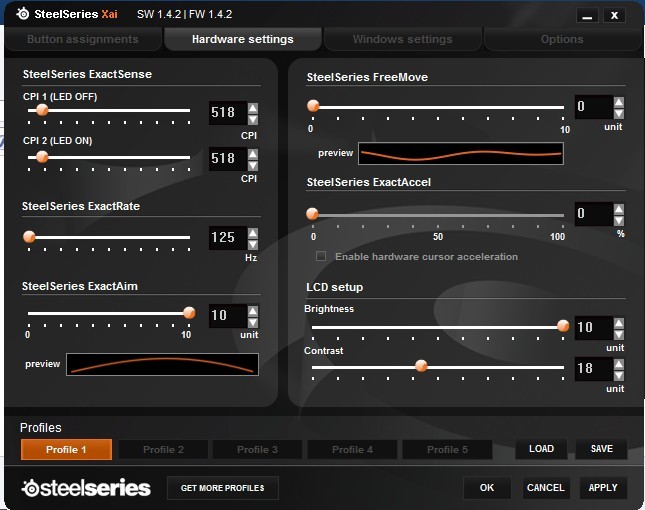Increase ExactAim unit with up arrow
This screenshot has height=510, width=645.
tap(253, 311)
